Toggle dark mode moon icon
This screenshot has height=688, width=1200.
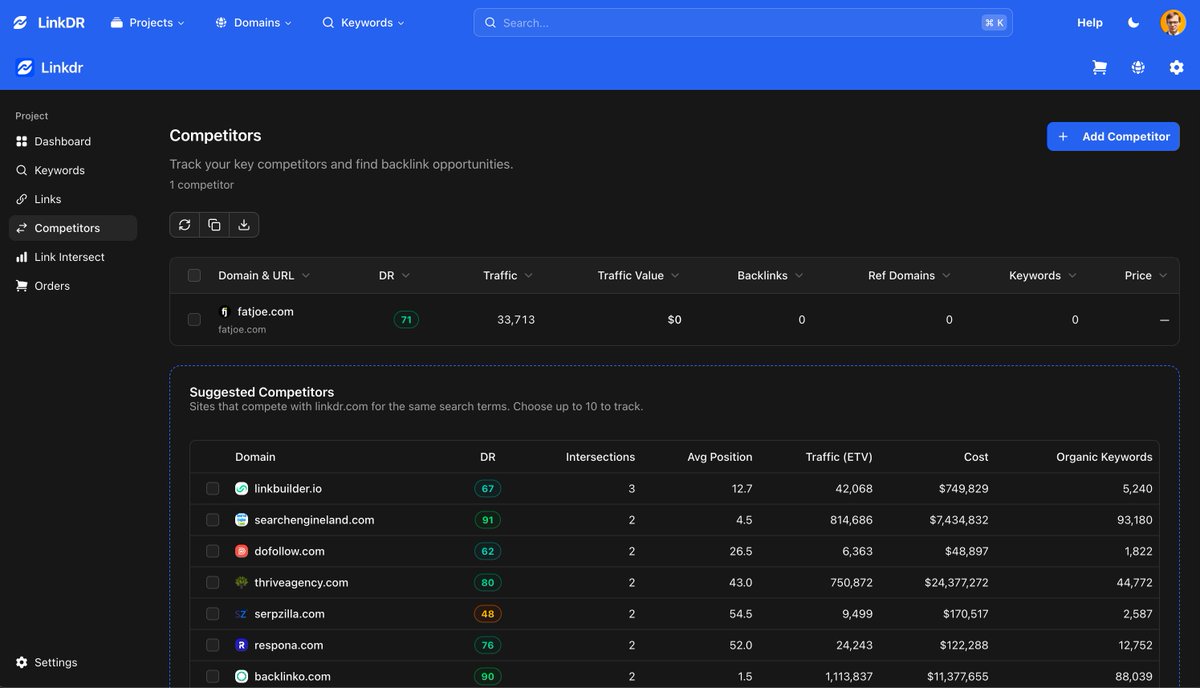(1133, 22)
